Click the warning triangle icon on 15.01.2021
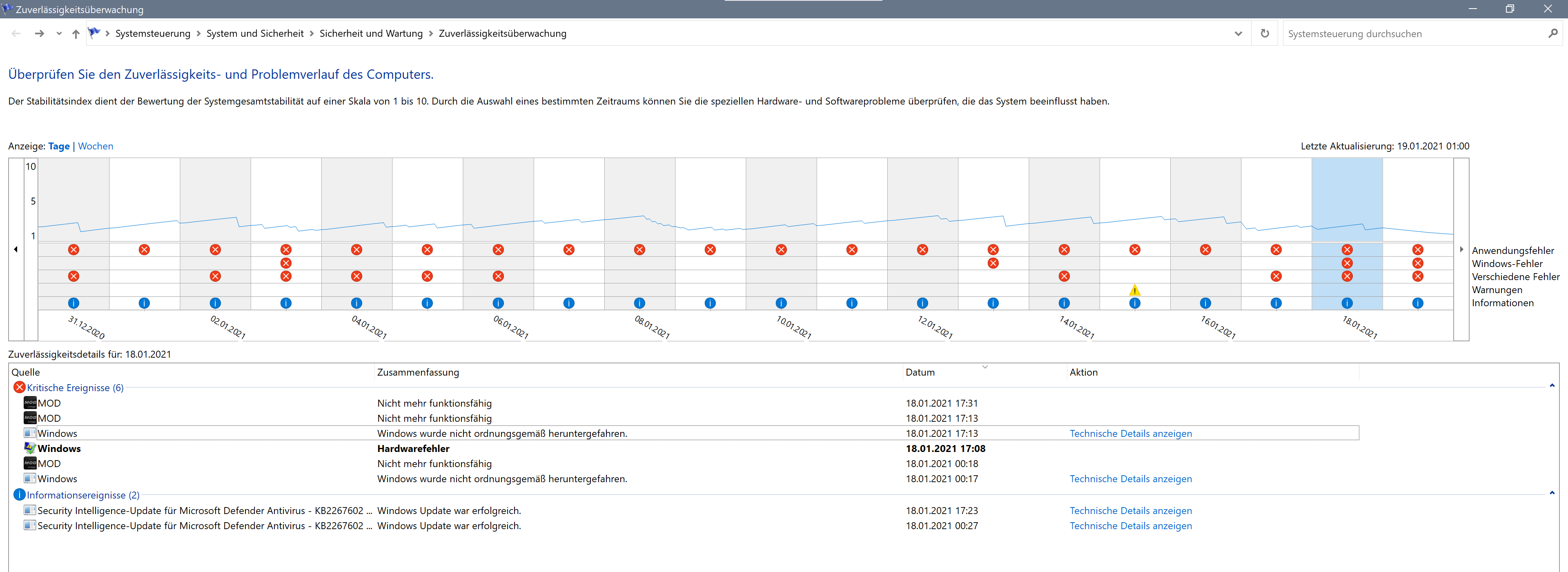1568x572 pixels. pyautogui.click(x=1135, y=289)
